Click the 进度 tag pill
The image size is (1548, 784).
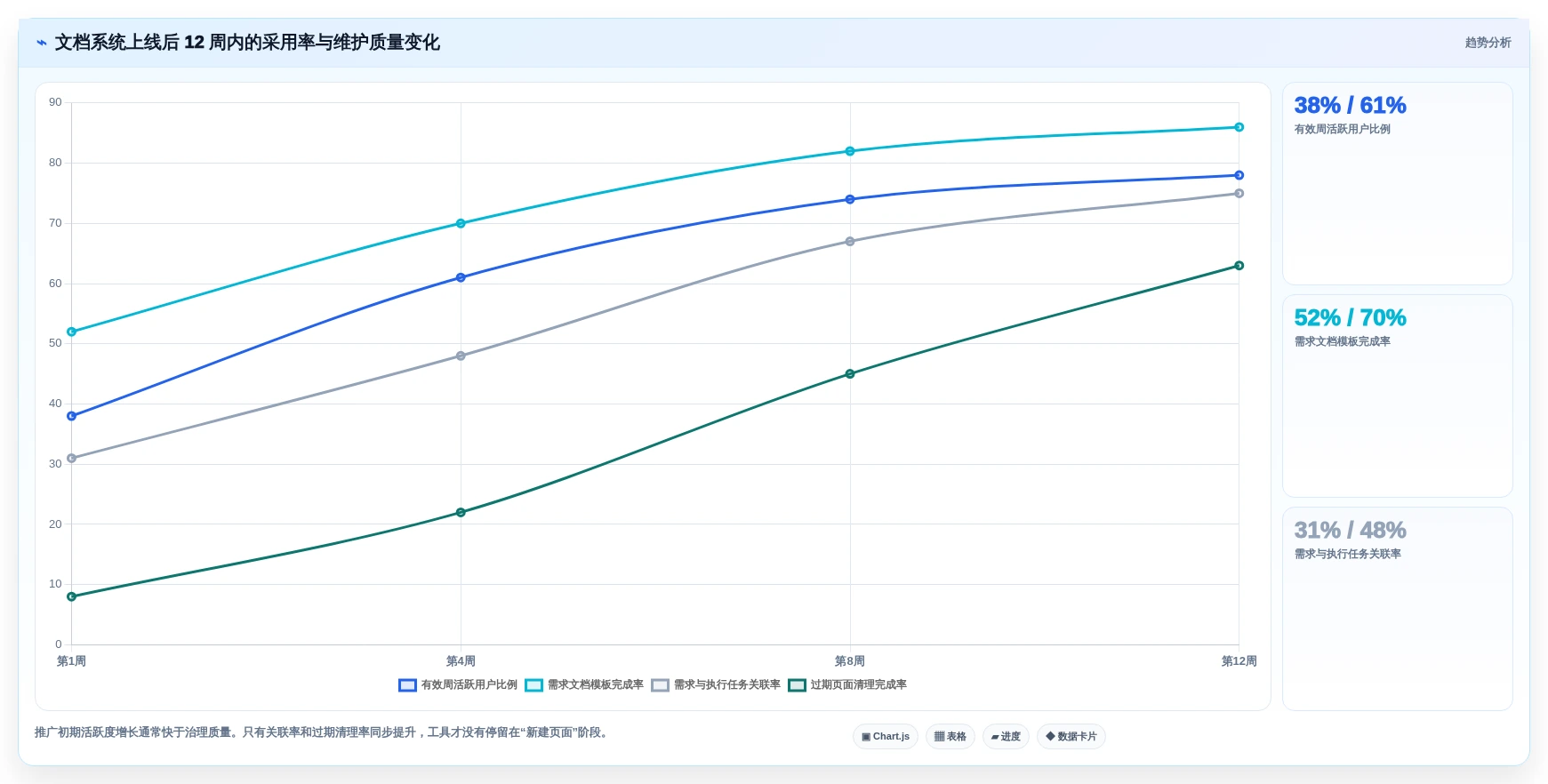[x=1006, y=736]
